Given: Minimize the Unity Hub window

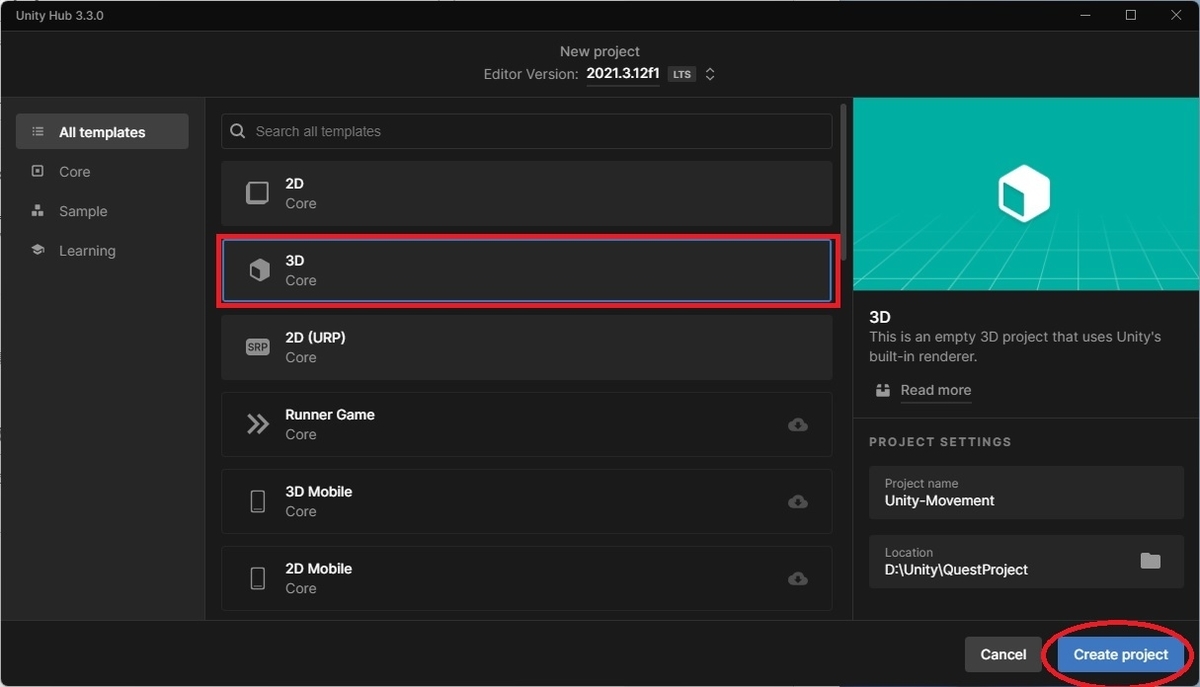Looking at the screenshot, I should (x=1087, y=15).
